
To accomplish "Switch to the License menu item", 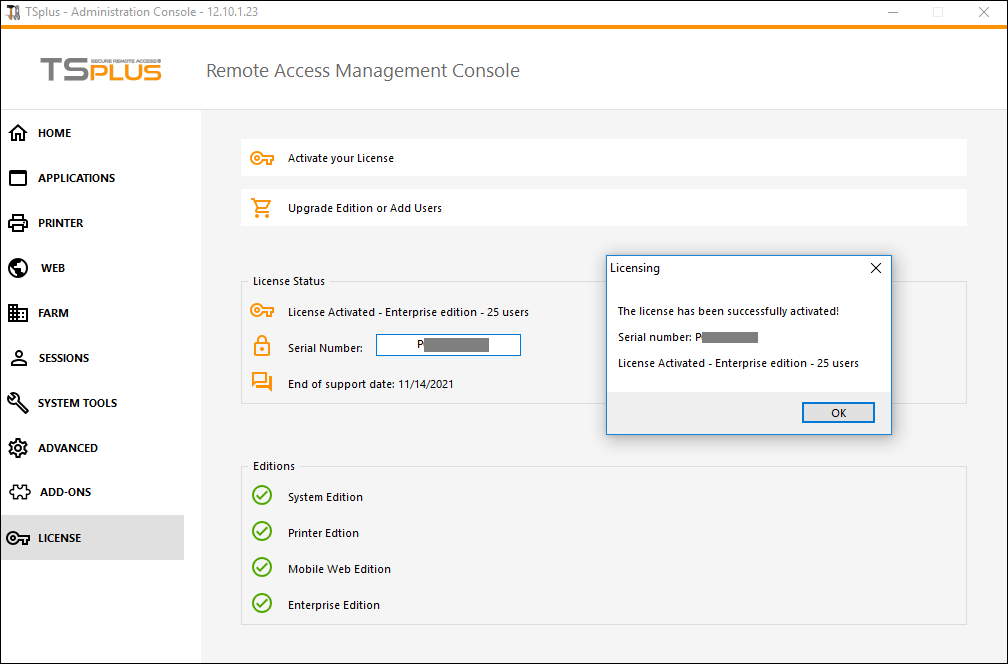I will click(60, 538).
